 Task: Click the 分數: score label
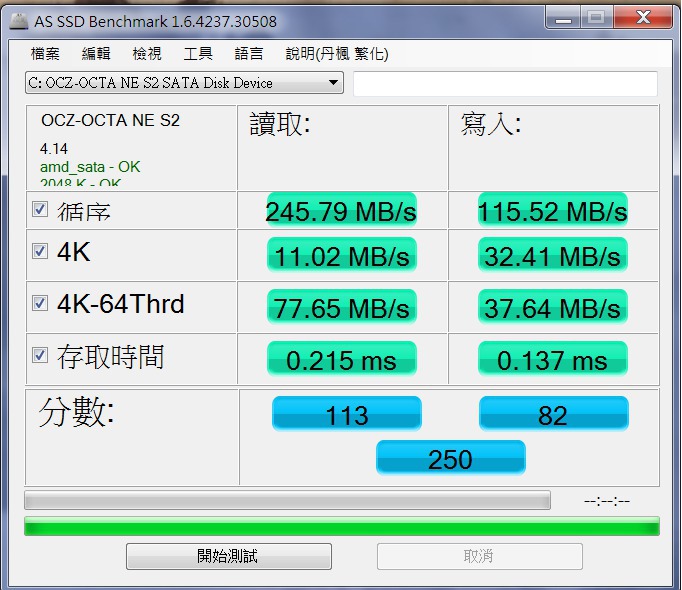pyautogui.click(x=77, y=412)
